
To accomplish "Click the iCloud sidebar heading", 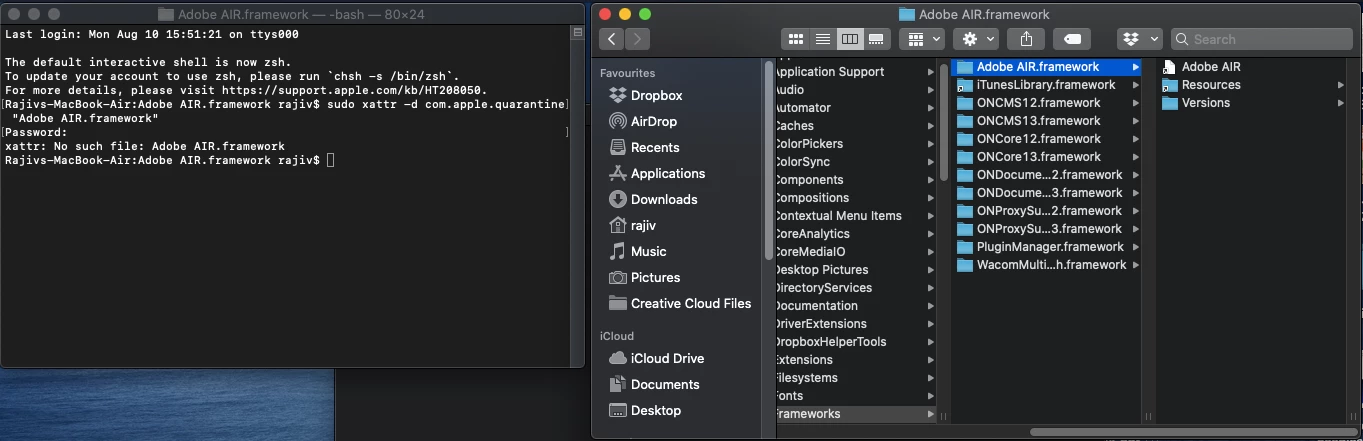I will pos(617,336).
